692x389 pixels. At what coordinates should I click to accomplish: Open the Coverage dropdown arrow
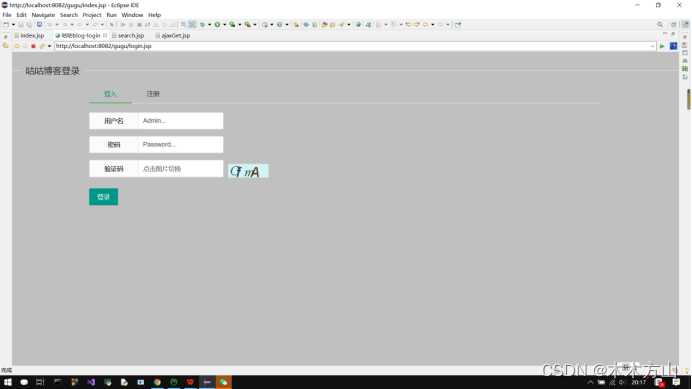pyautogui.click(x=240, y=25)
